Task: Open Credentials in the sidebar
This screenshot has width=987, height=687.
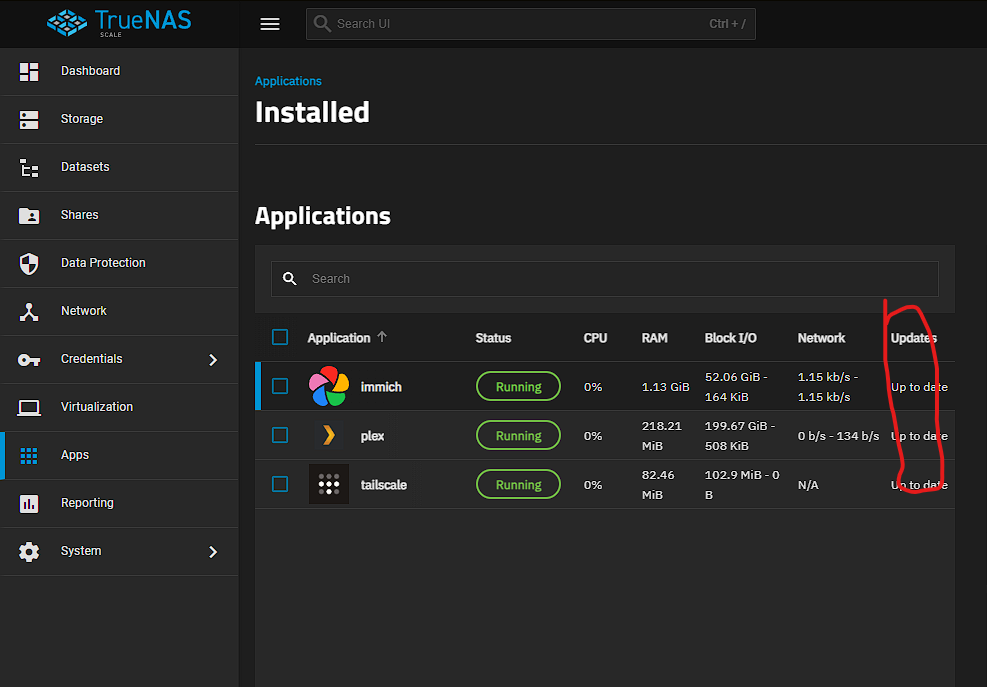Action: tap(120, 360)
